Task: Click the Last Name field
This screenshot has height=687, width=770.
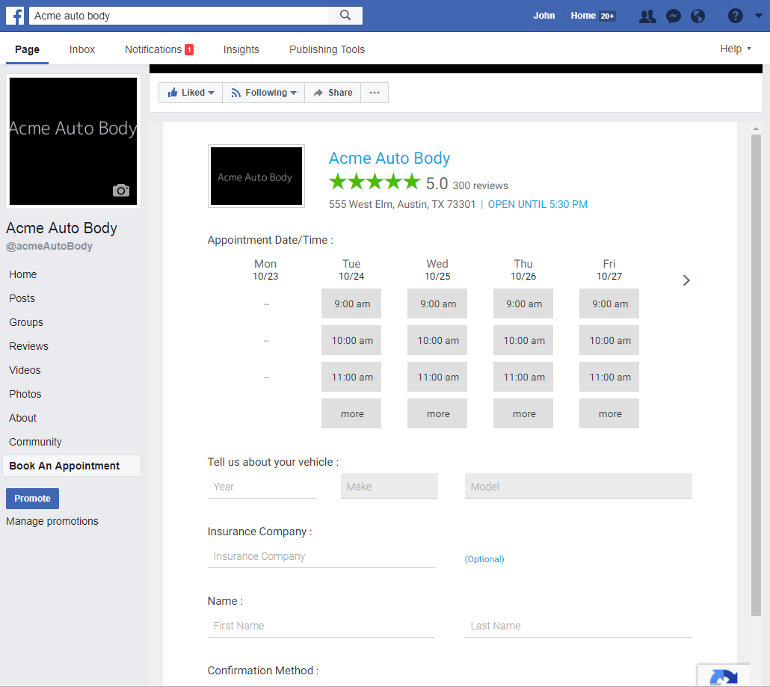Action: point(578,626)
